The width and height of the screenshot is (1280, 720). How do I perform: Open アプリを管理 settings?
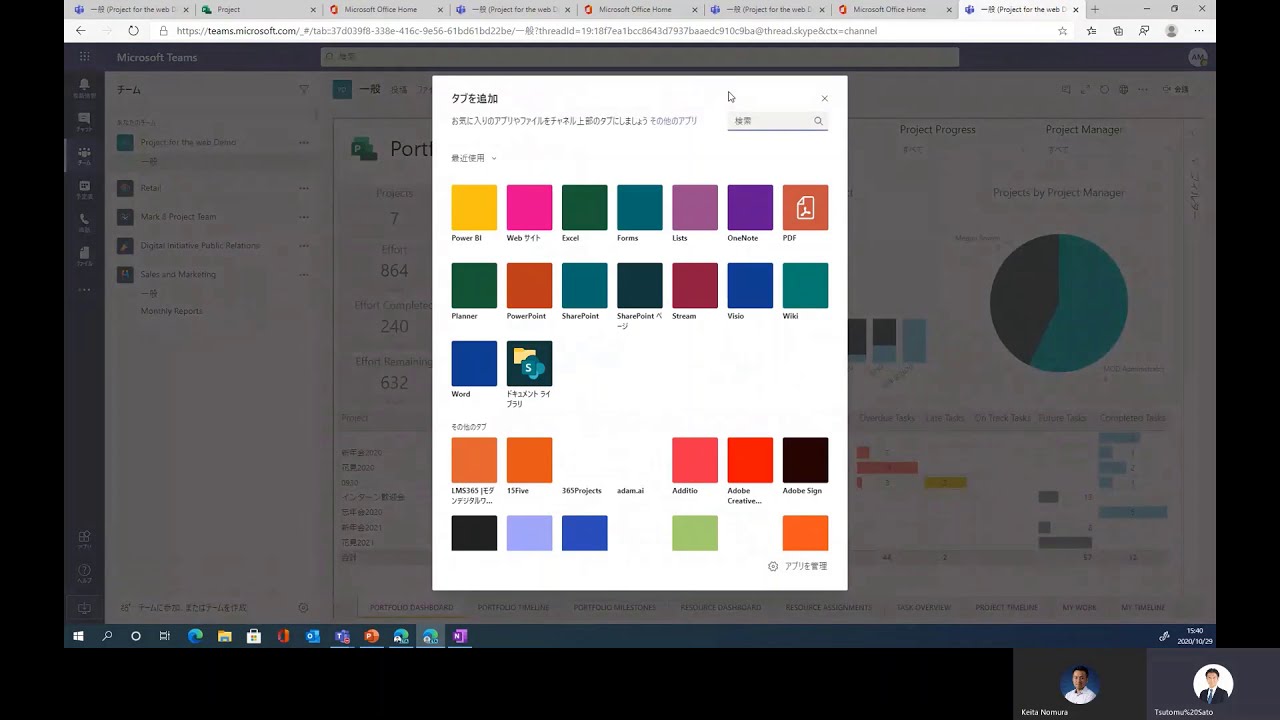click(x=798, y=566)
